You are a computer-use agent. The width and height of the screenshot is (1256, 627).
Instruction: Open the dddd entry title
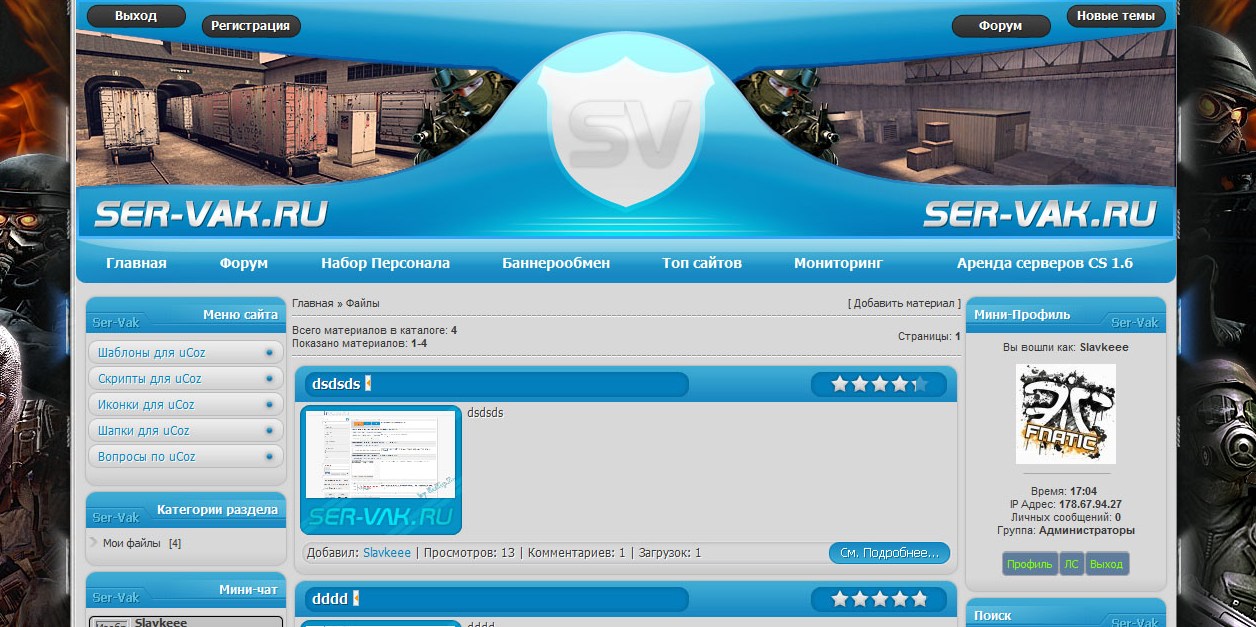pos(330,599)
